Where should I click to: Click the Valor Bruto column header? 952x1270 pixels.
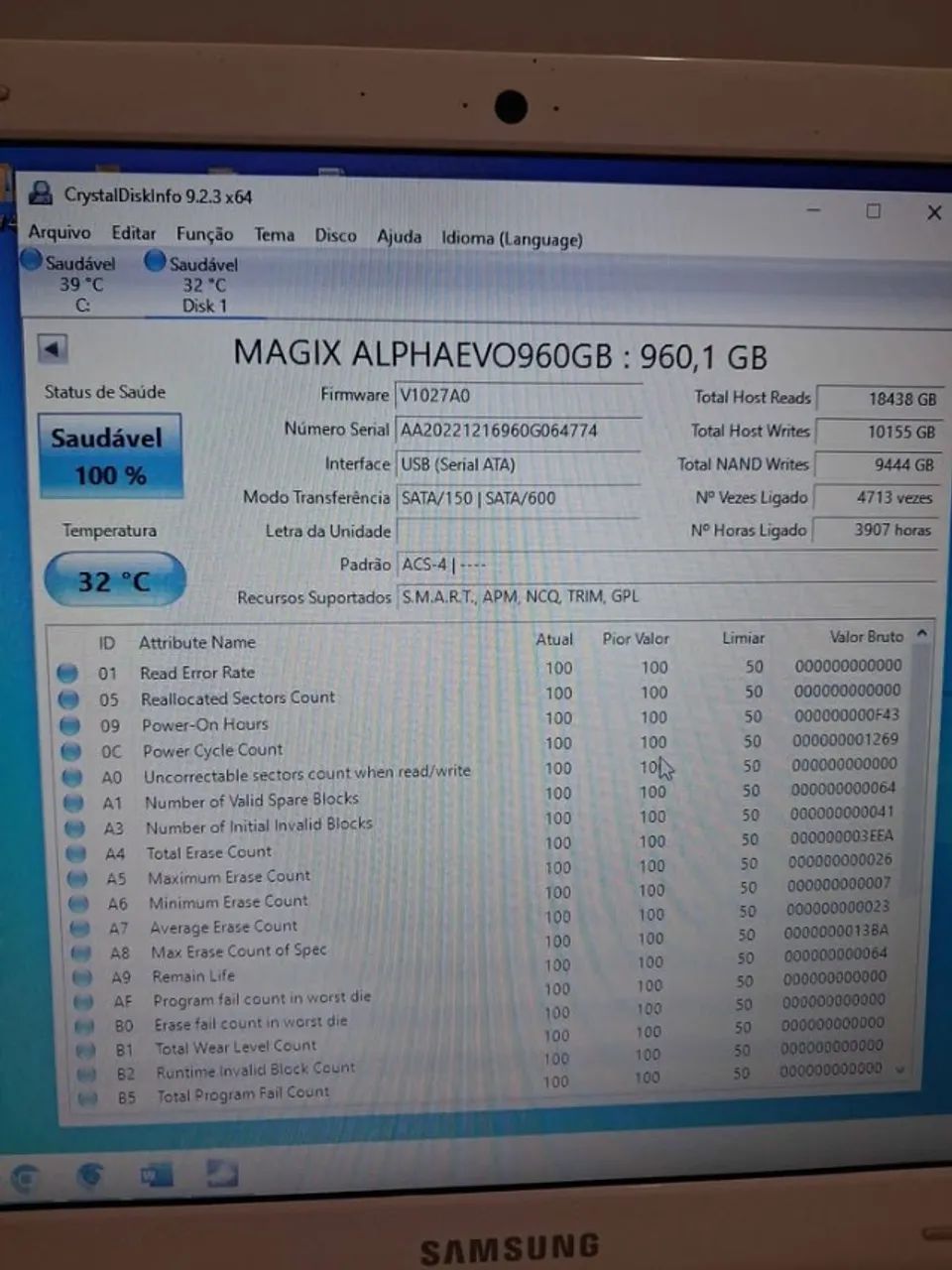click(867, 636)
